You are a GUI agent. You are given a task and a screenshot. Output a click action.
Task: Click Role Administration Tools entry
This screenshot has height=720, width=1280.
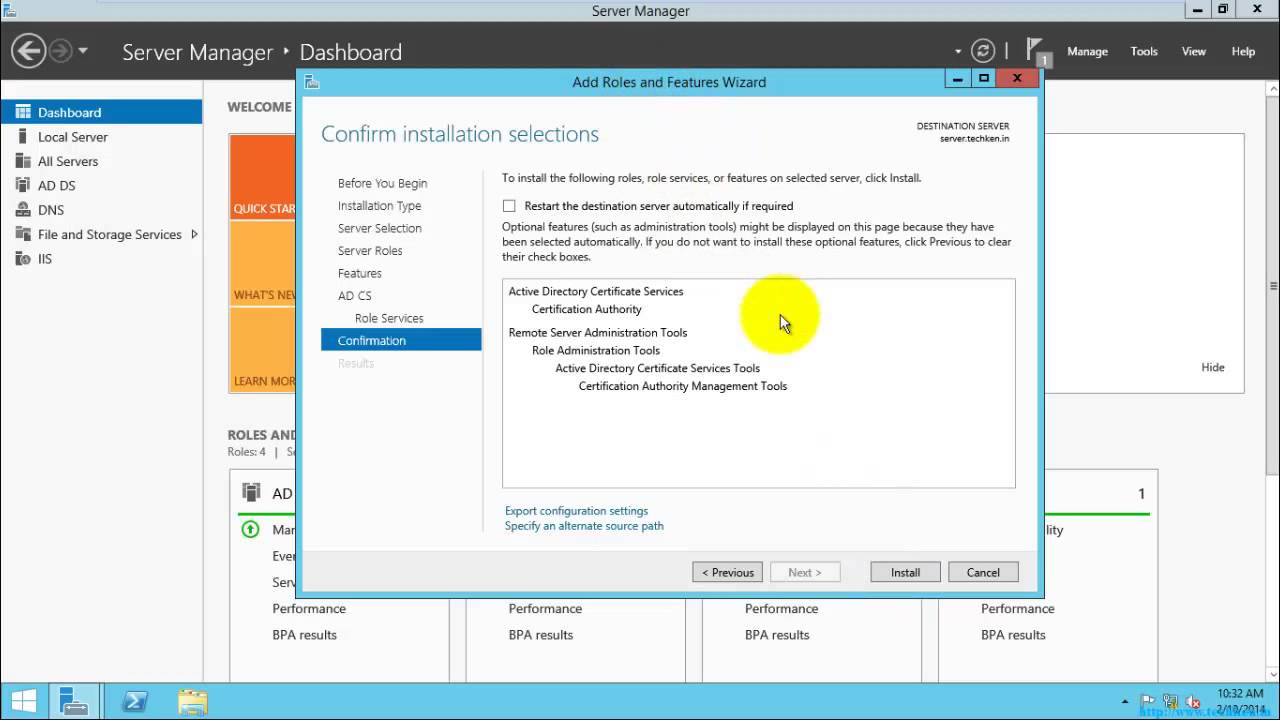(596, 350)
